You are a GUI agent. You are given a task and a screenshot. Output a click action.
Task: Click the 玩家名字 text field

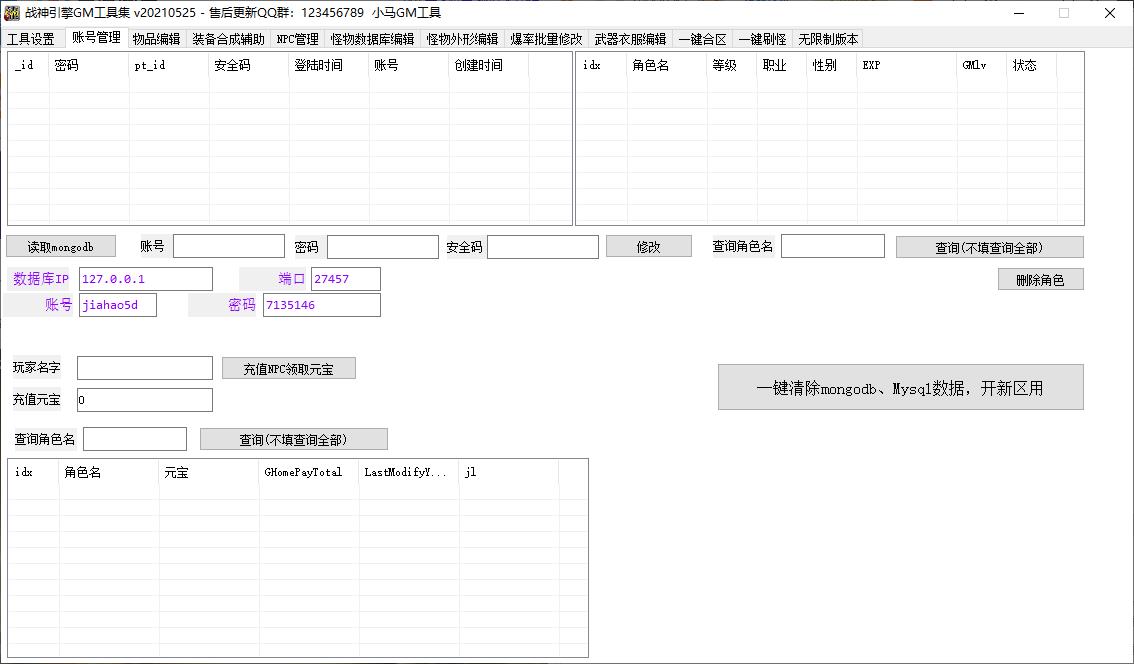[x=145, y=368]
